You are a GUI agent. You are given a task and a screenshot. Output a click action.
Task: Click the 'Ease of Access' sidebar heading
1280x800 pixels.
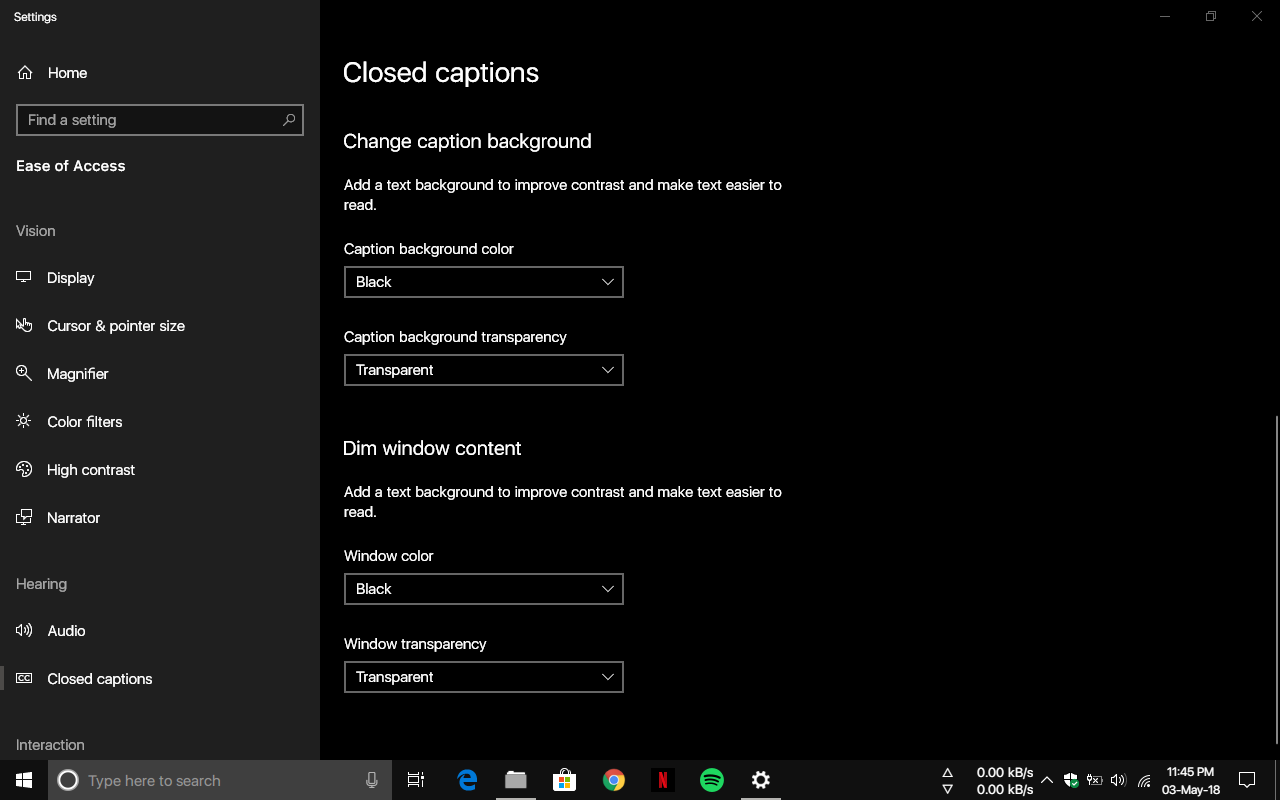click(71, 166)
